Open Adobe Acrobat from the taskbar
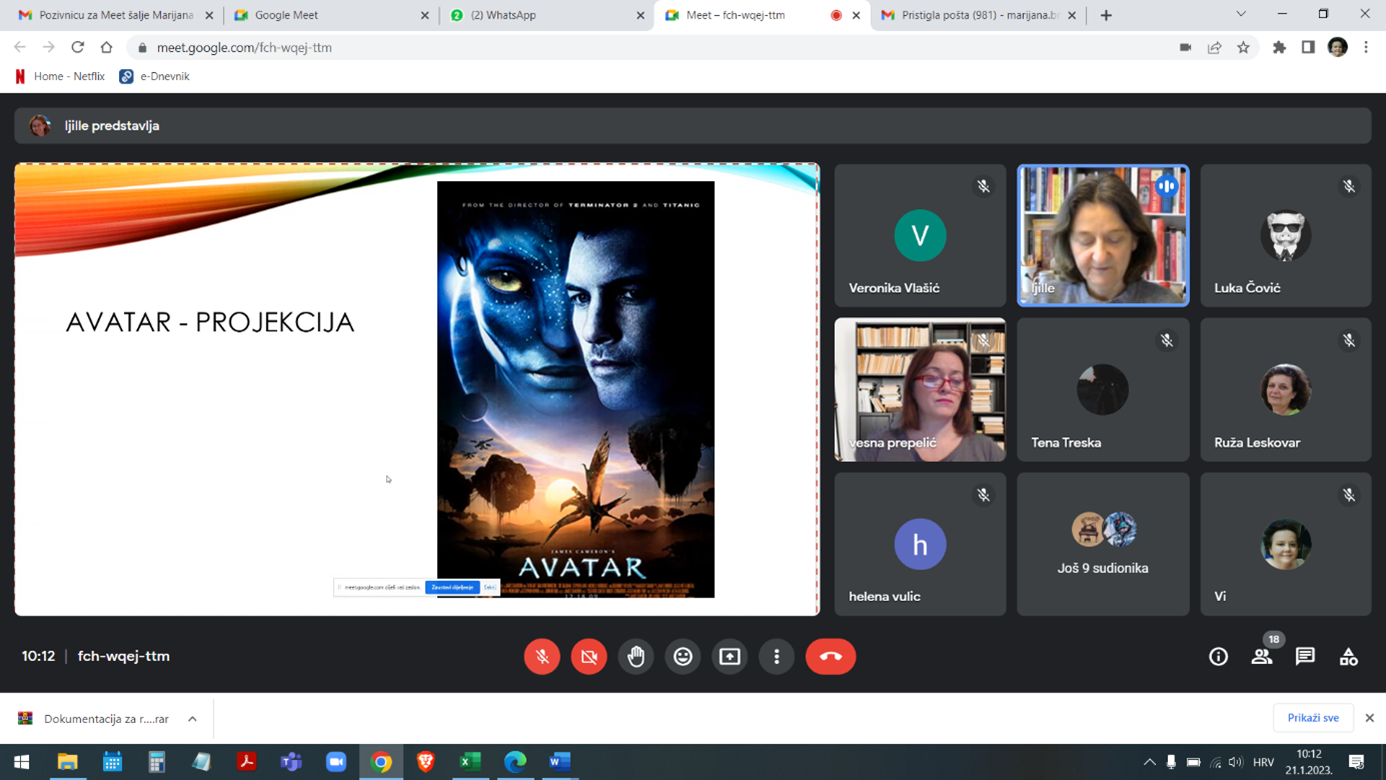This screenshot has width=1386, height=780. pyautogui.click(x=246, y=762)
